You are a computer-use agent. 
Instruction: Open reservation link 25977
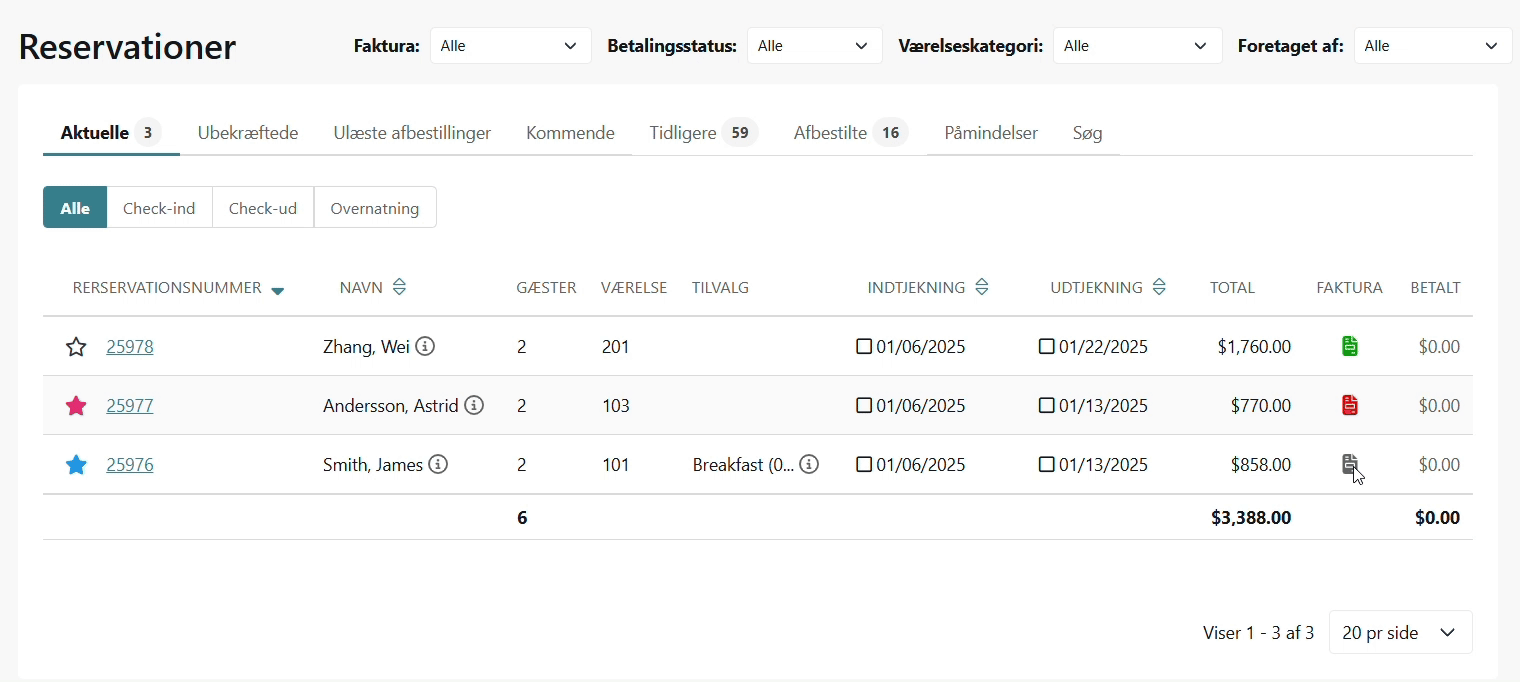(x=130, y=406)
